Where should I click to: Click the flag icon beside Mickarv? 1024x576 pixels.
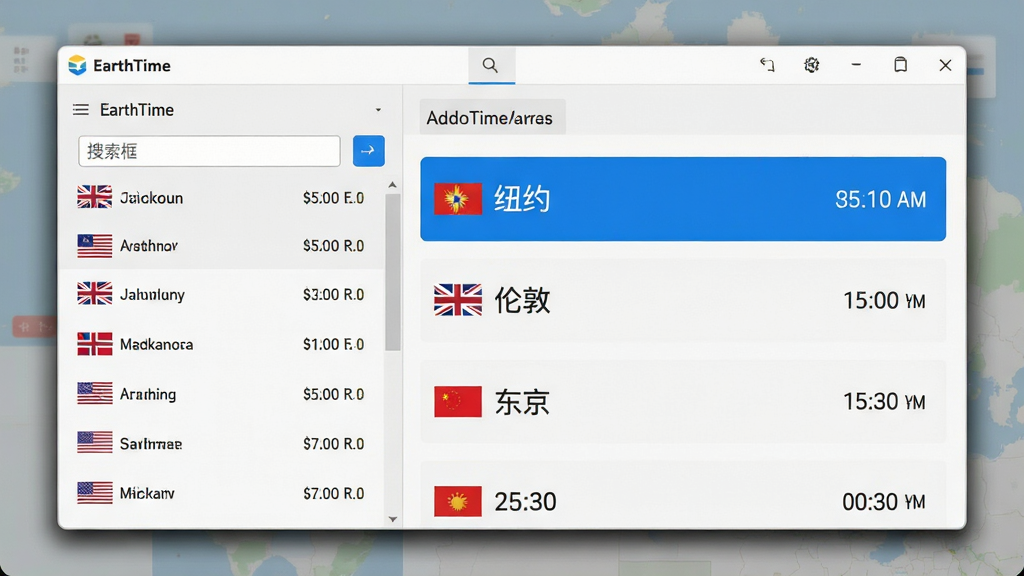click(95, 492)
